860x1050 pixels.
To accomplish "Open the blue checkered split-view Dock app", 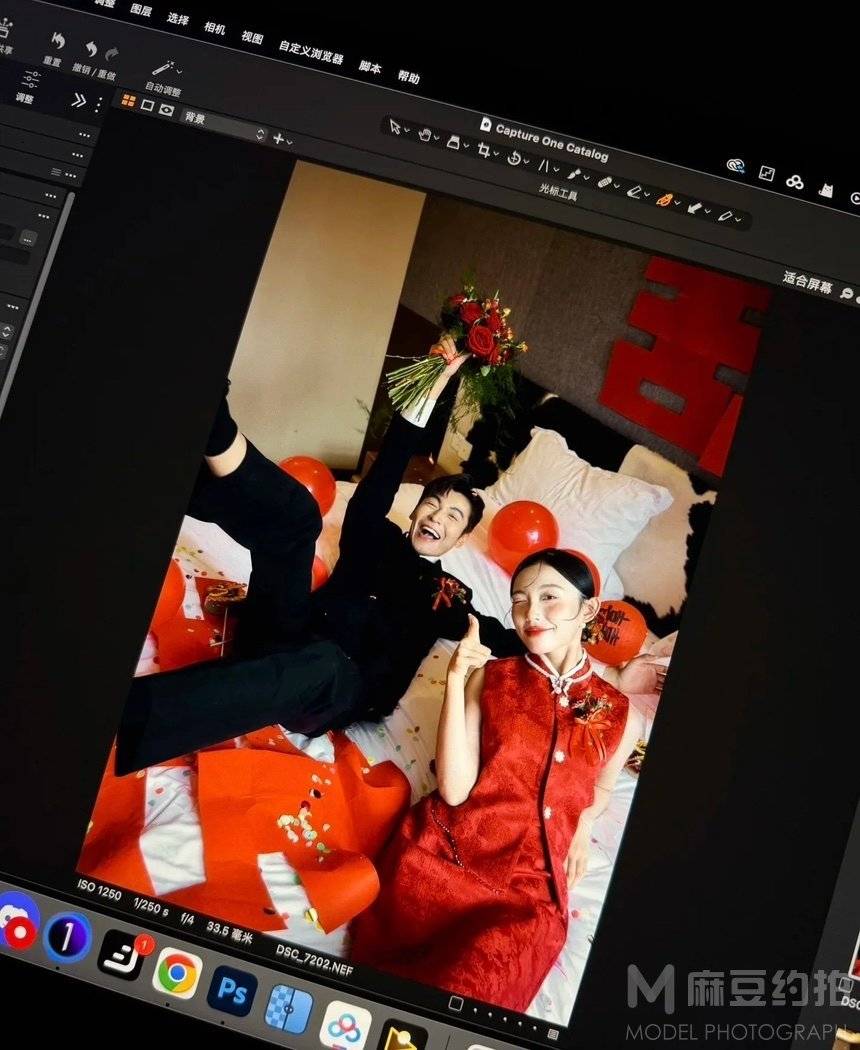I will [289, 1010].
